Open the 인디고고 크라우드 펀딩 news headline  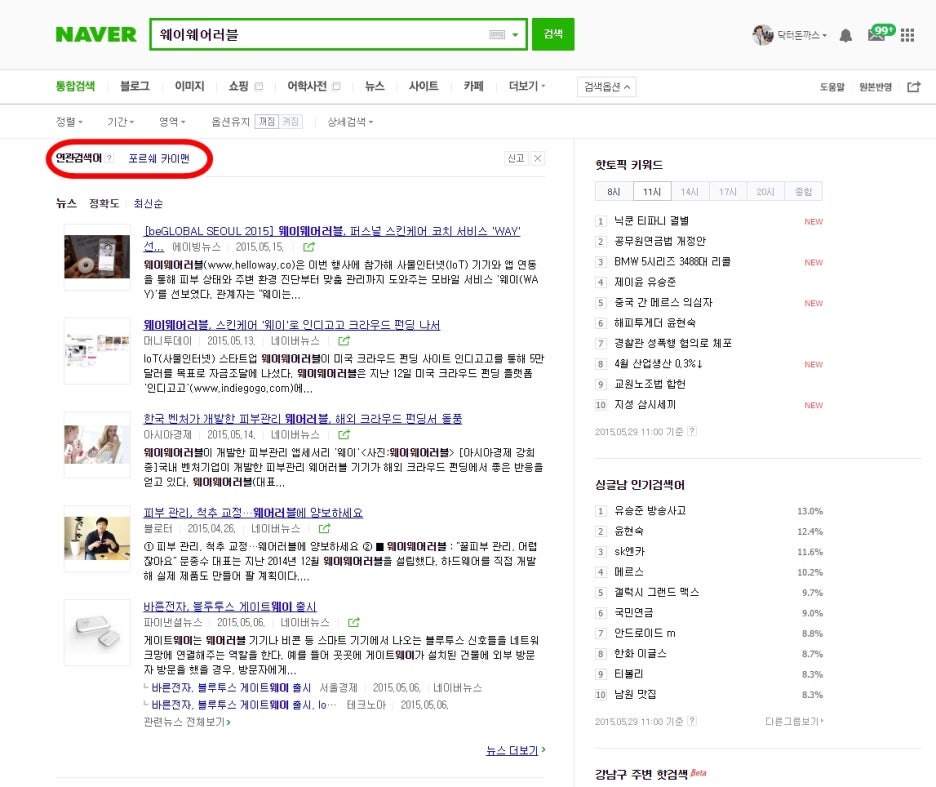click(x=291, y=325)
